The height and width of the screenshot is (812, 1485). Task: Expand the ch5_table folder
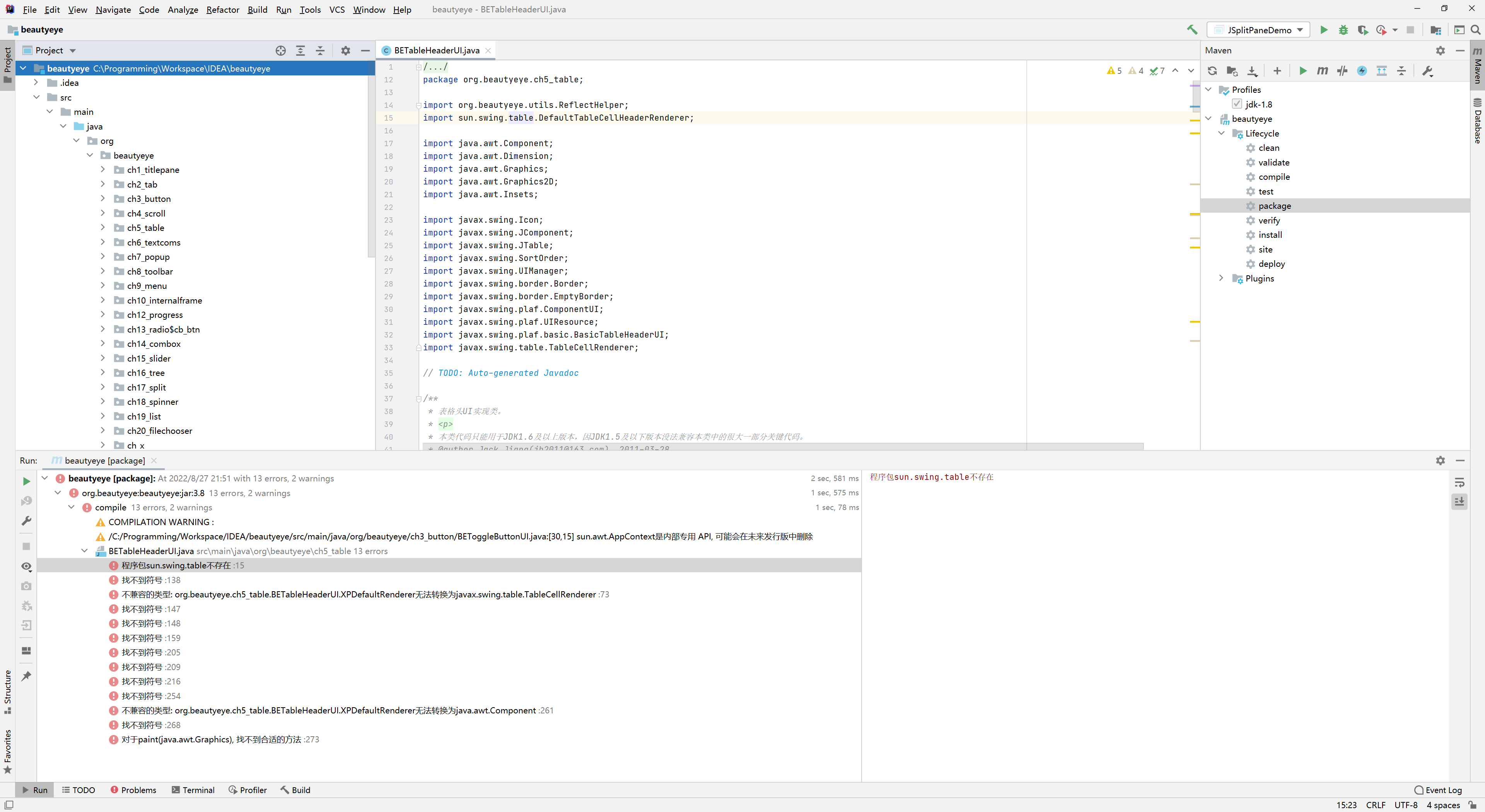[102, 228]
